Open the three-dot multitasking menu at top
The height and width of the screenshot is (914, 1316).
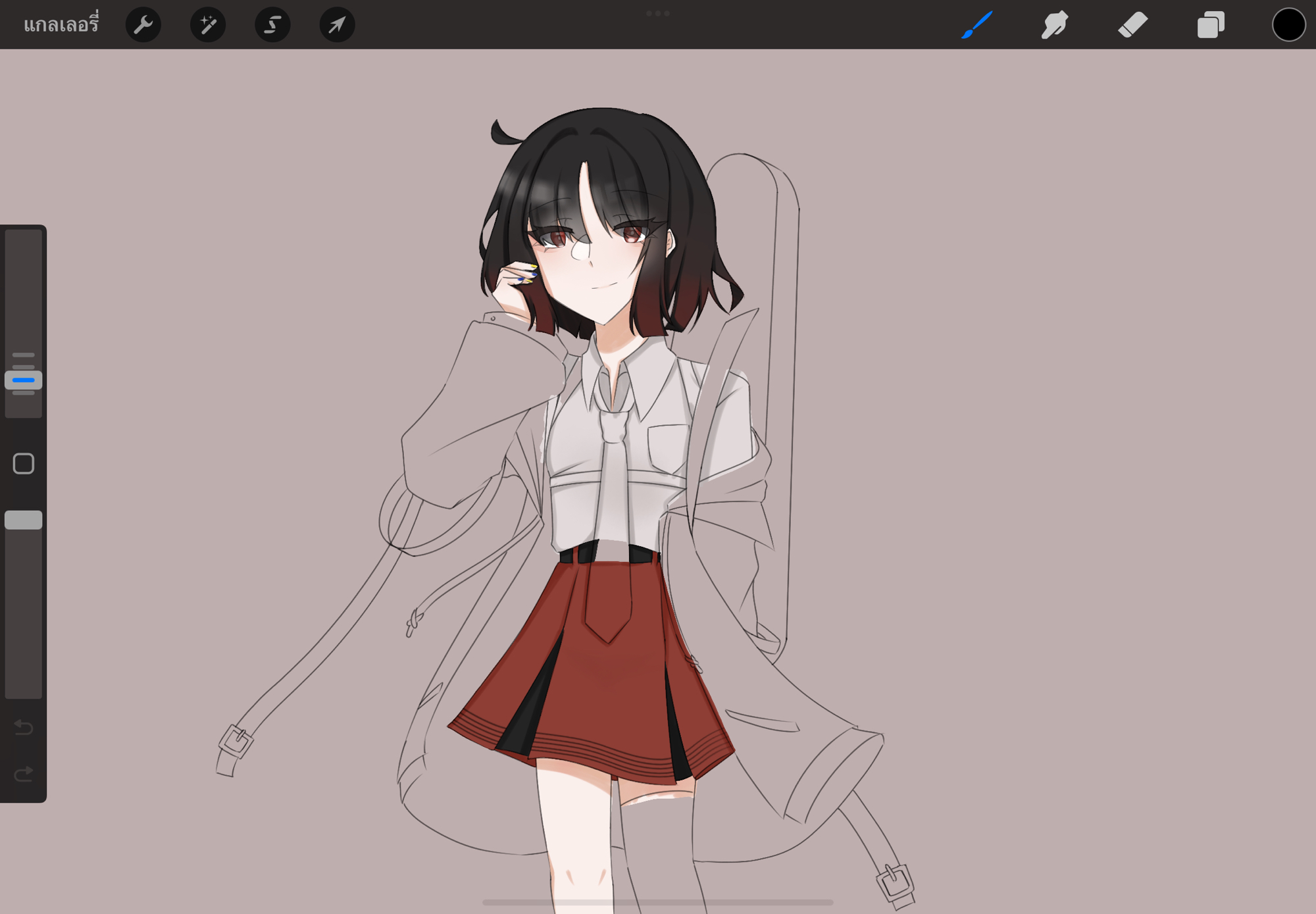657,13
